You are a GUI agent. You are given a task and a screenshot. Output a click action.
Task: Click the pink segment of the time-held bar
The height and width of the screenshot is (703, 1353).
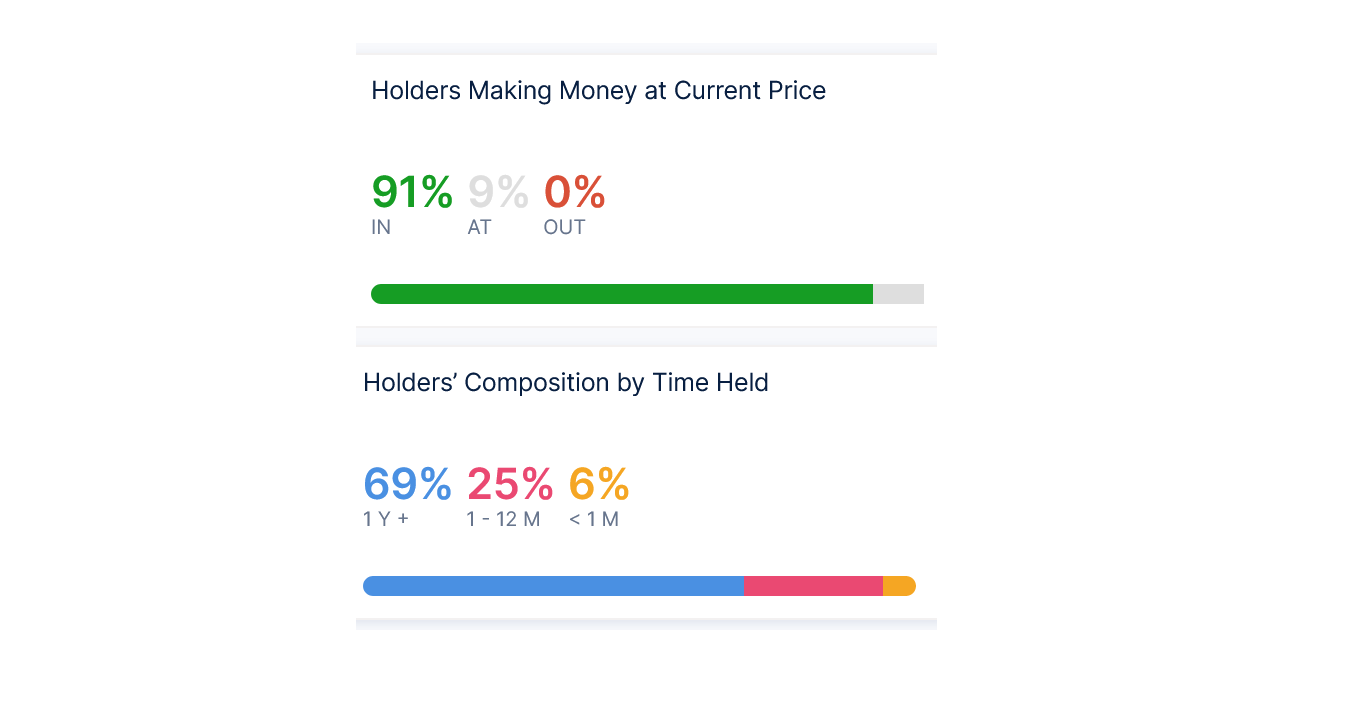[x=813, y=586]
